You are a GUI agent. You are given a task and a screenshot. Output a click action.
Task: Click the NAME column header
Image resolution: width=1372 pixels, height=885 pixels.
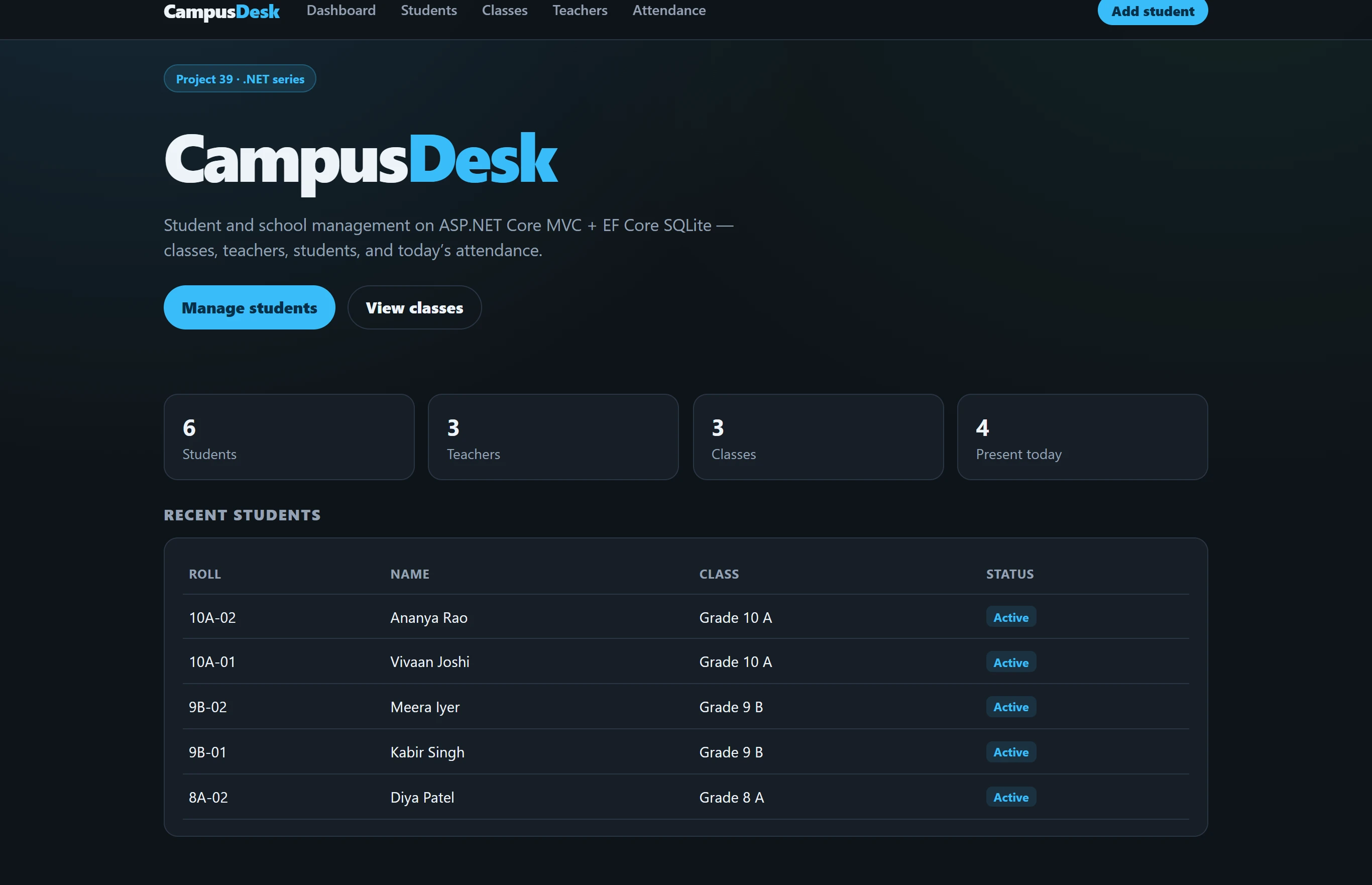(410, 574)
